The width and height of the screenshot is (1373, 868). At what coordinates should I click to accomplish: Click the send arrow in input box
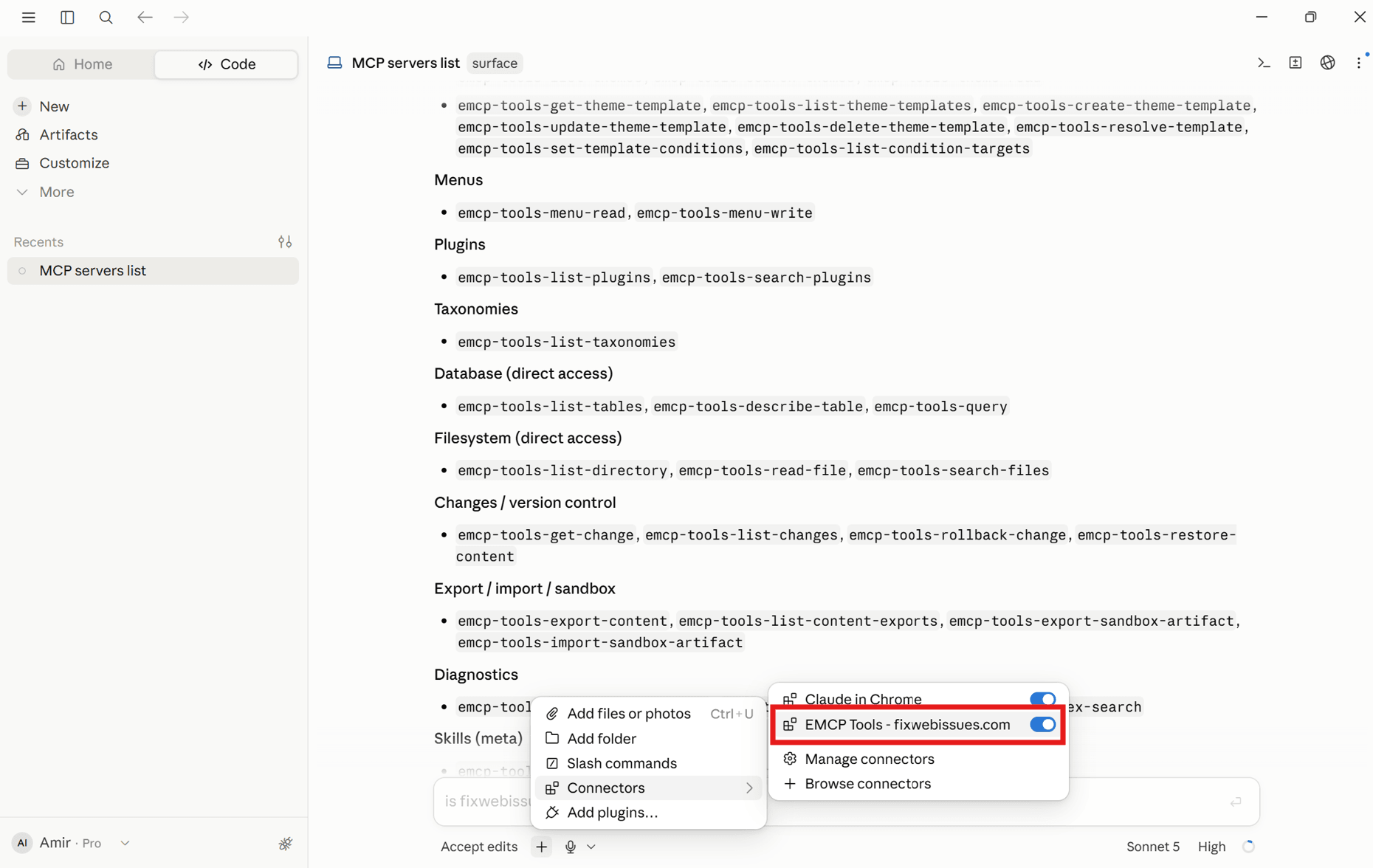pyautogui.click(x=1236, y=802)
